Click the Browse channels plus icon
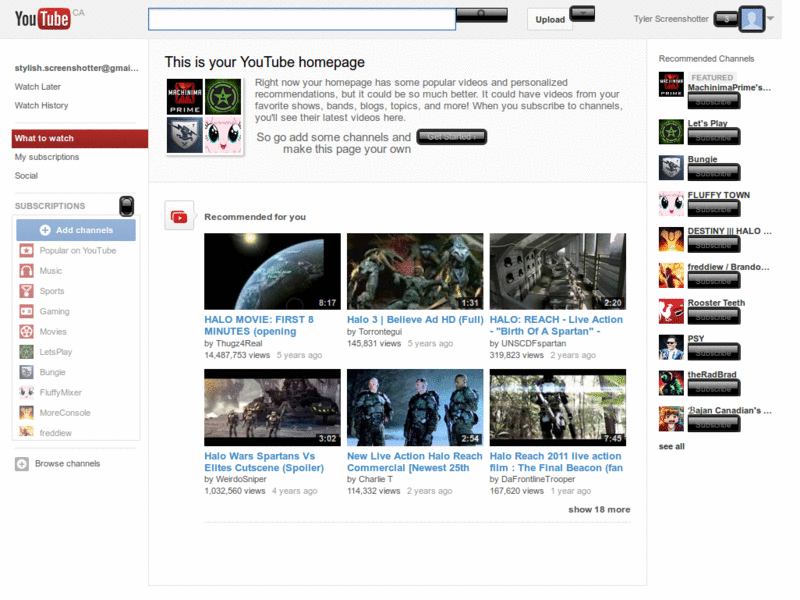The height and width of the screenshot is (600, 800). [21, 464]
